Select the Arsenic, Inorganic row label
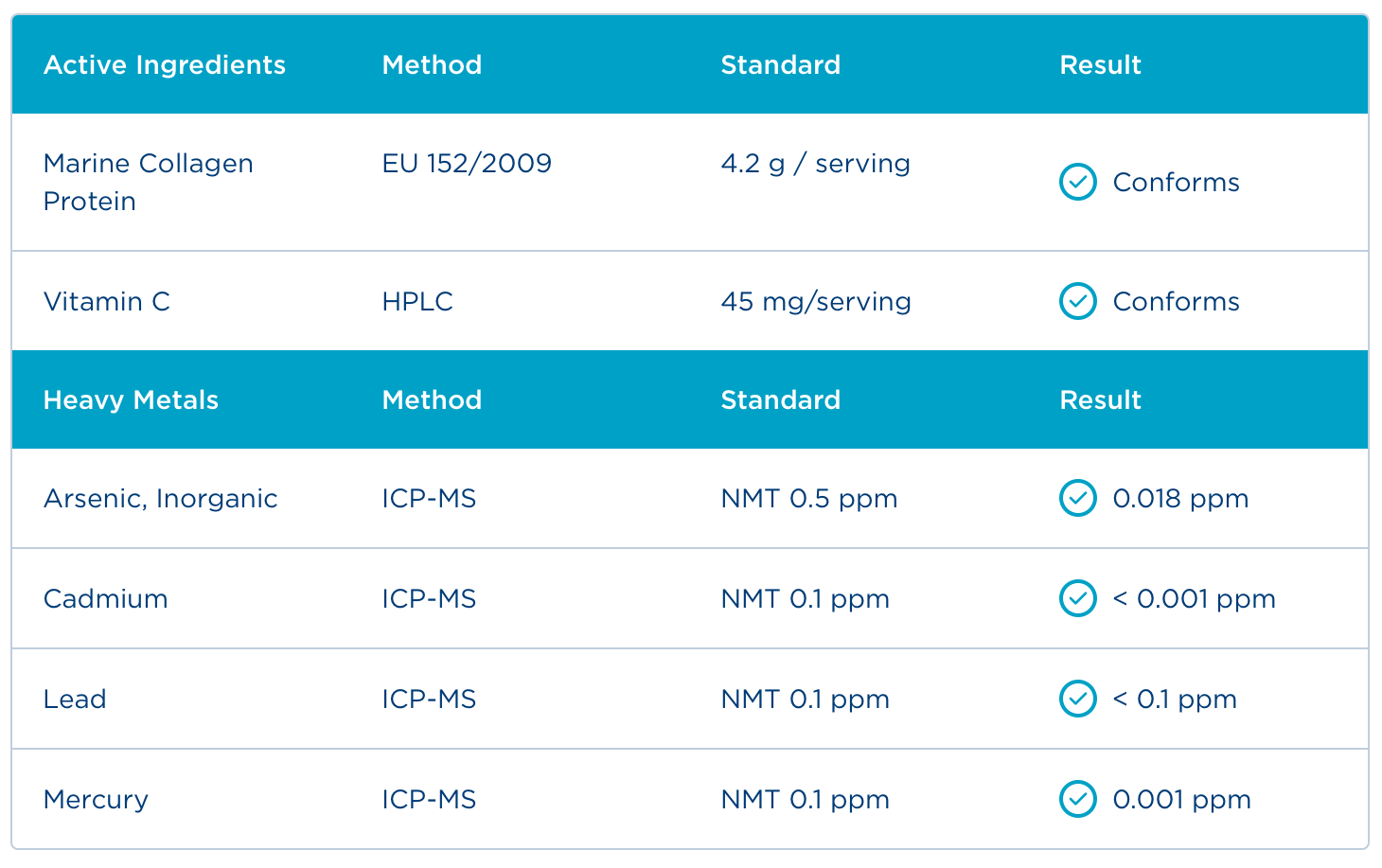The image size is (1382, 868). [x=160, y=498]
